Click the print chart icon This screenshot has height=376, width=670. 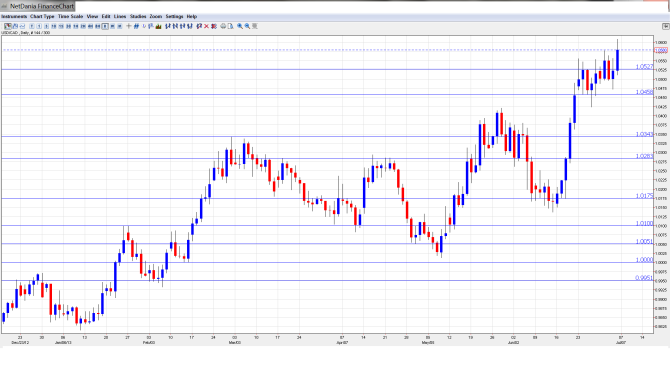point(223,26)
